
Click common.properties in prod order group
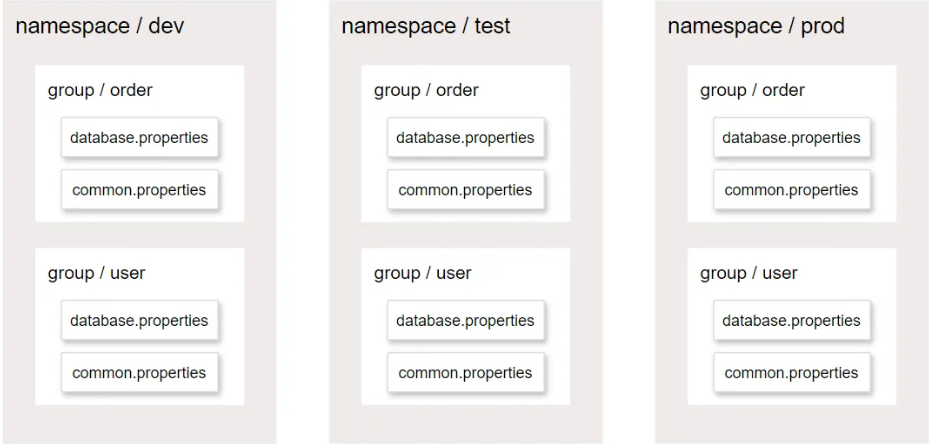pos(791,190)
